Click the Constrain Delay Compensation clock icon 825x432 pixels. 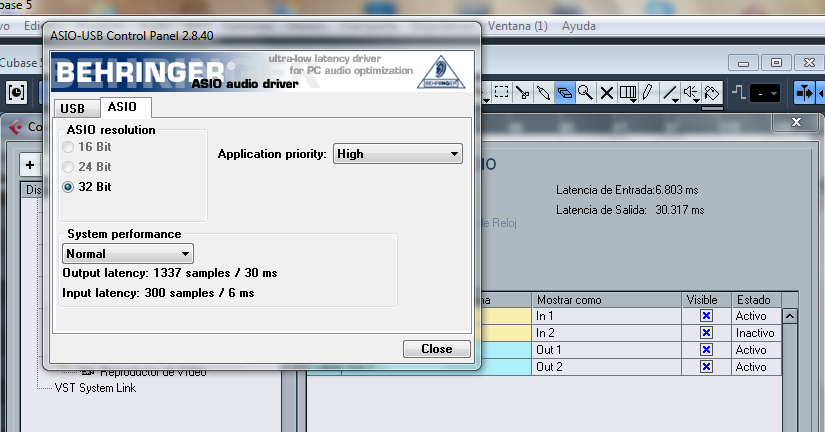[16, 93]
